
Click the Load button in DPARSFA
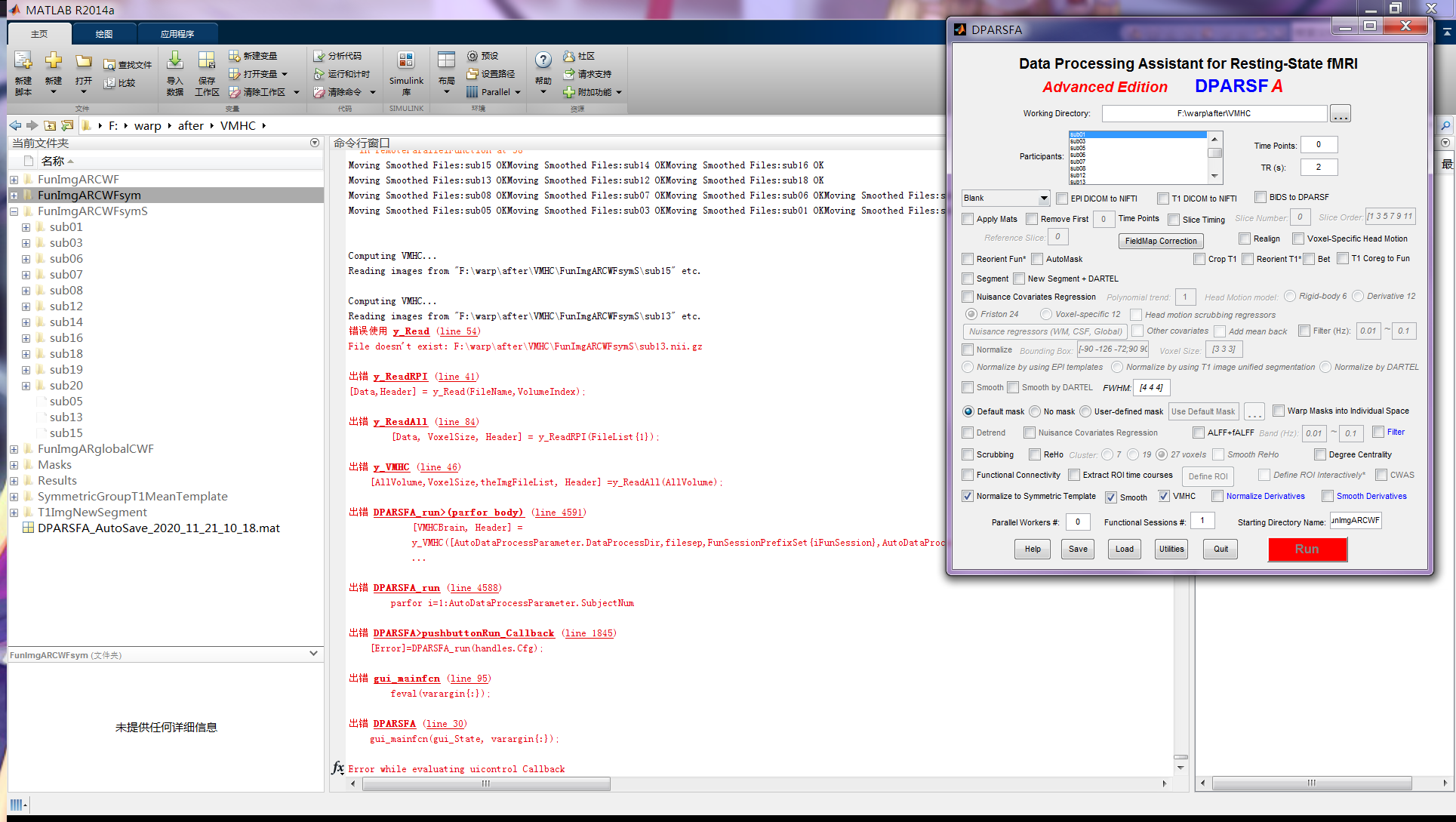tap(1125, 549)
